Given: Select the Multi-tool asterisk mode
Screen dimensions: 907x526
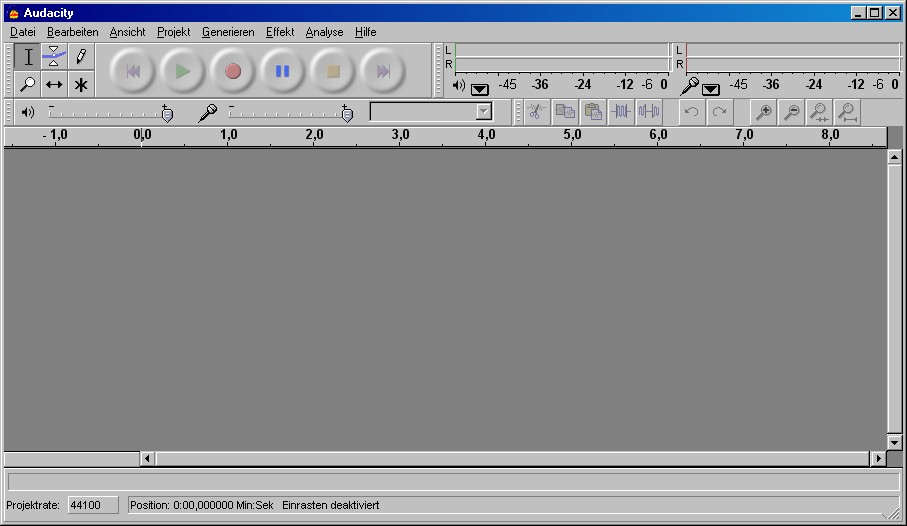Looking at the screenshot, I should [x=81, y=84].
